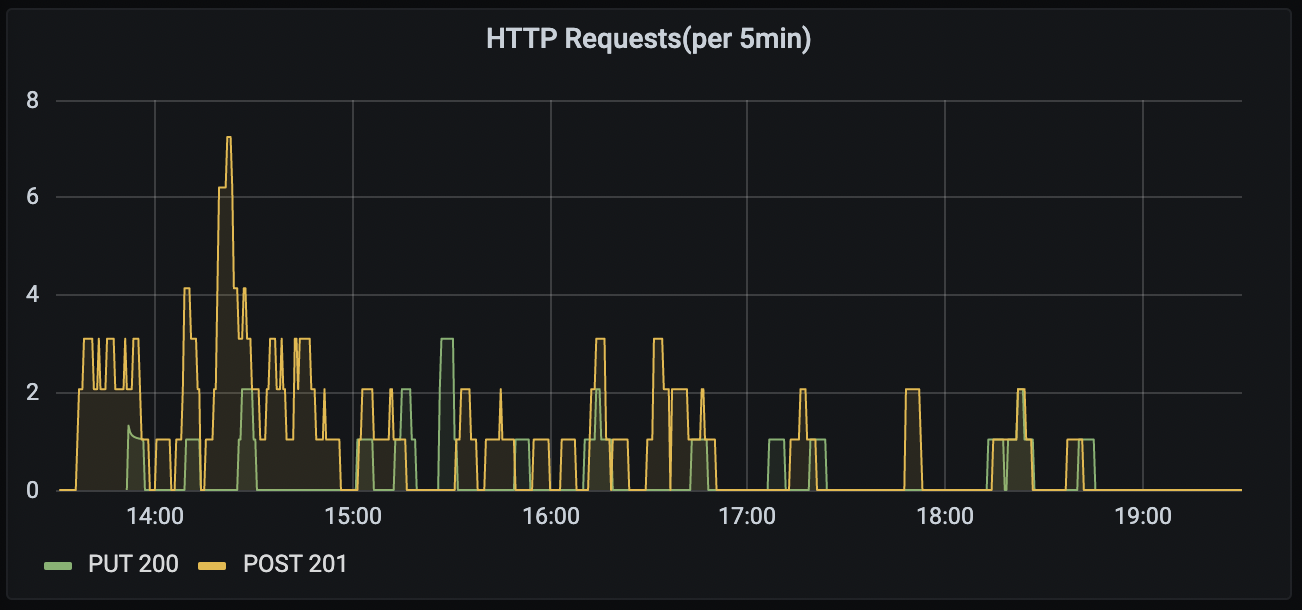Click the green PUT 200 legend color swatch
The height and width of the screenshot is (610, 1302).
tap(59, 565)
